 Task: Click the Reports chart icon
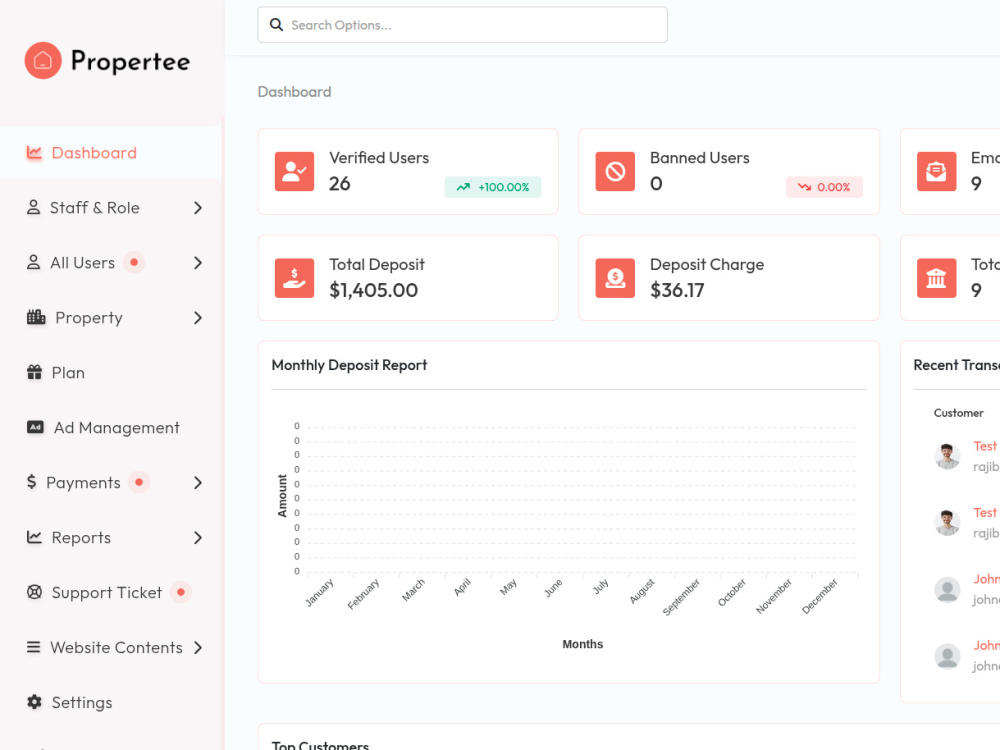[34, 537]
